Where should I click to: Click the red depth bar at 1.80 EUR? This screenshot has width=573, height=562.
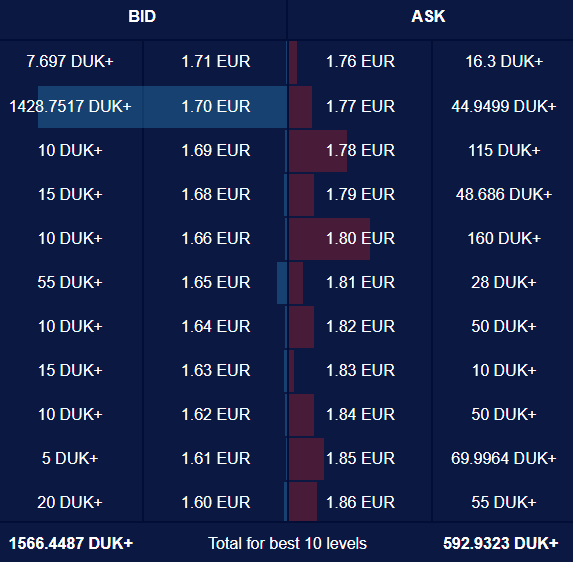(x=329, y=239)
